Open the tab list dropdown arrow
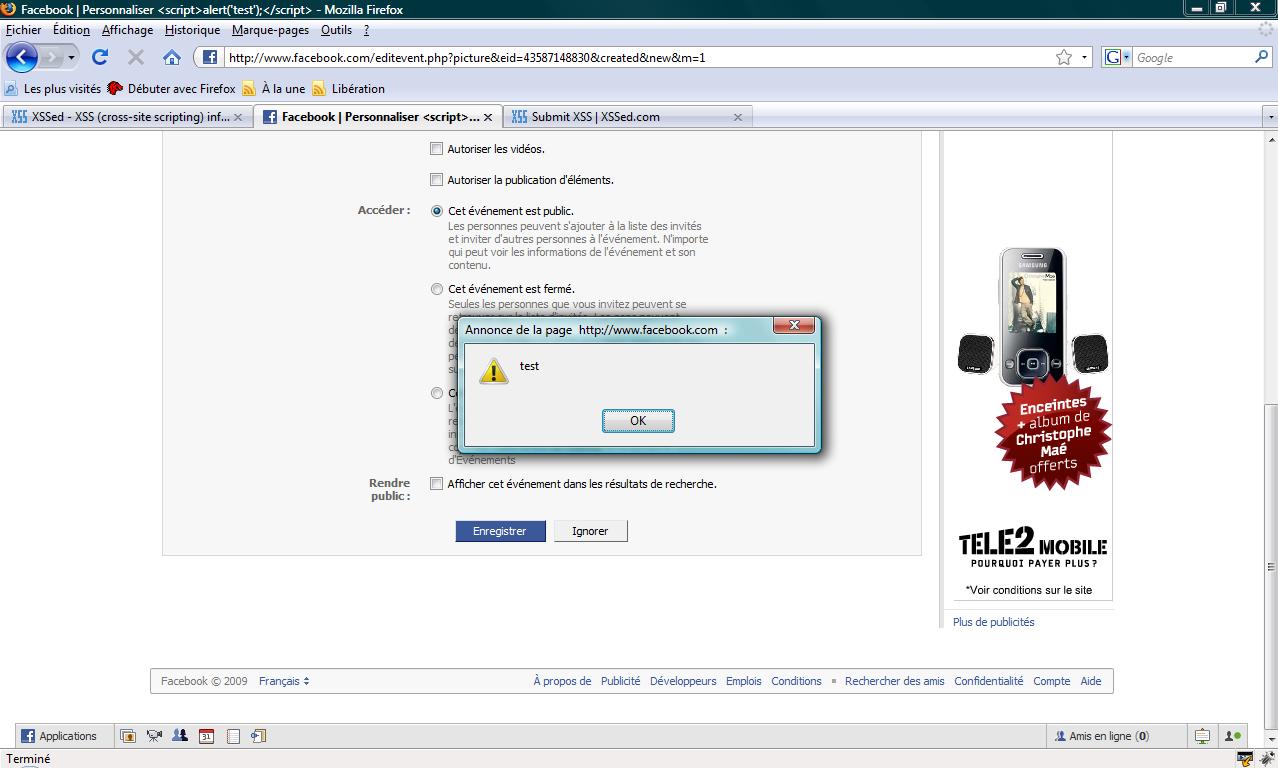Screen dimensions: 1278x768 pos(1270,117)
